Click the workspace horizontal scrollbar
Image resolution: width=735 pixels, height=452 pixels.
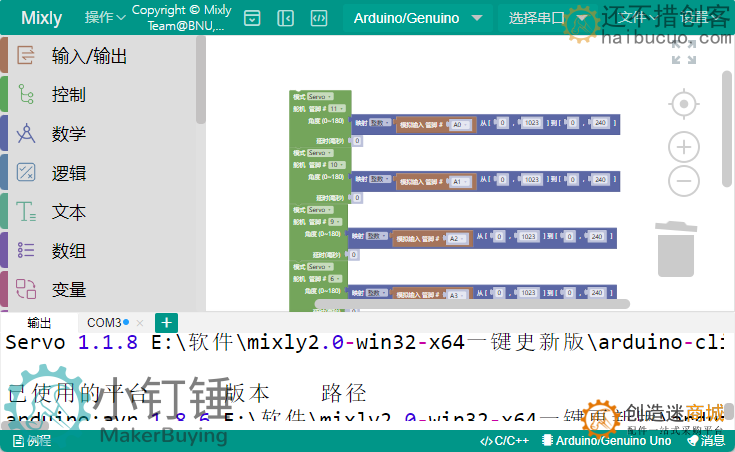tap(472, 304)
